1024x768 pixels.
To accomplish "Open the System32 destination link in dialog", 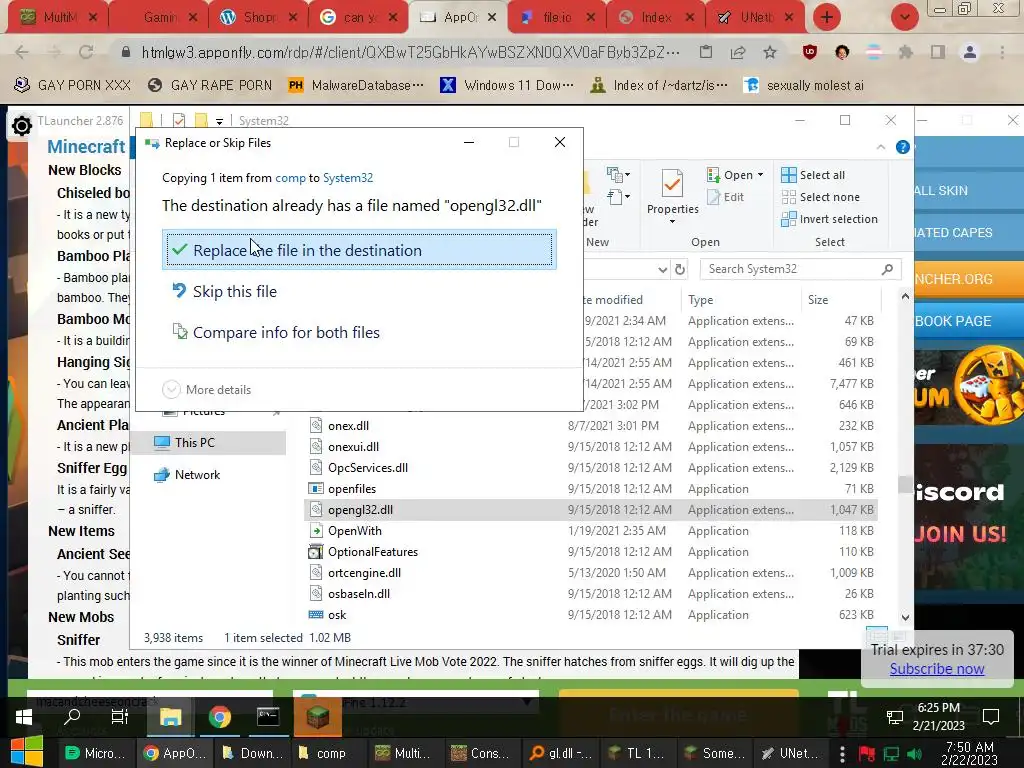I will point(348,178).
